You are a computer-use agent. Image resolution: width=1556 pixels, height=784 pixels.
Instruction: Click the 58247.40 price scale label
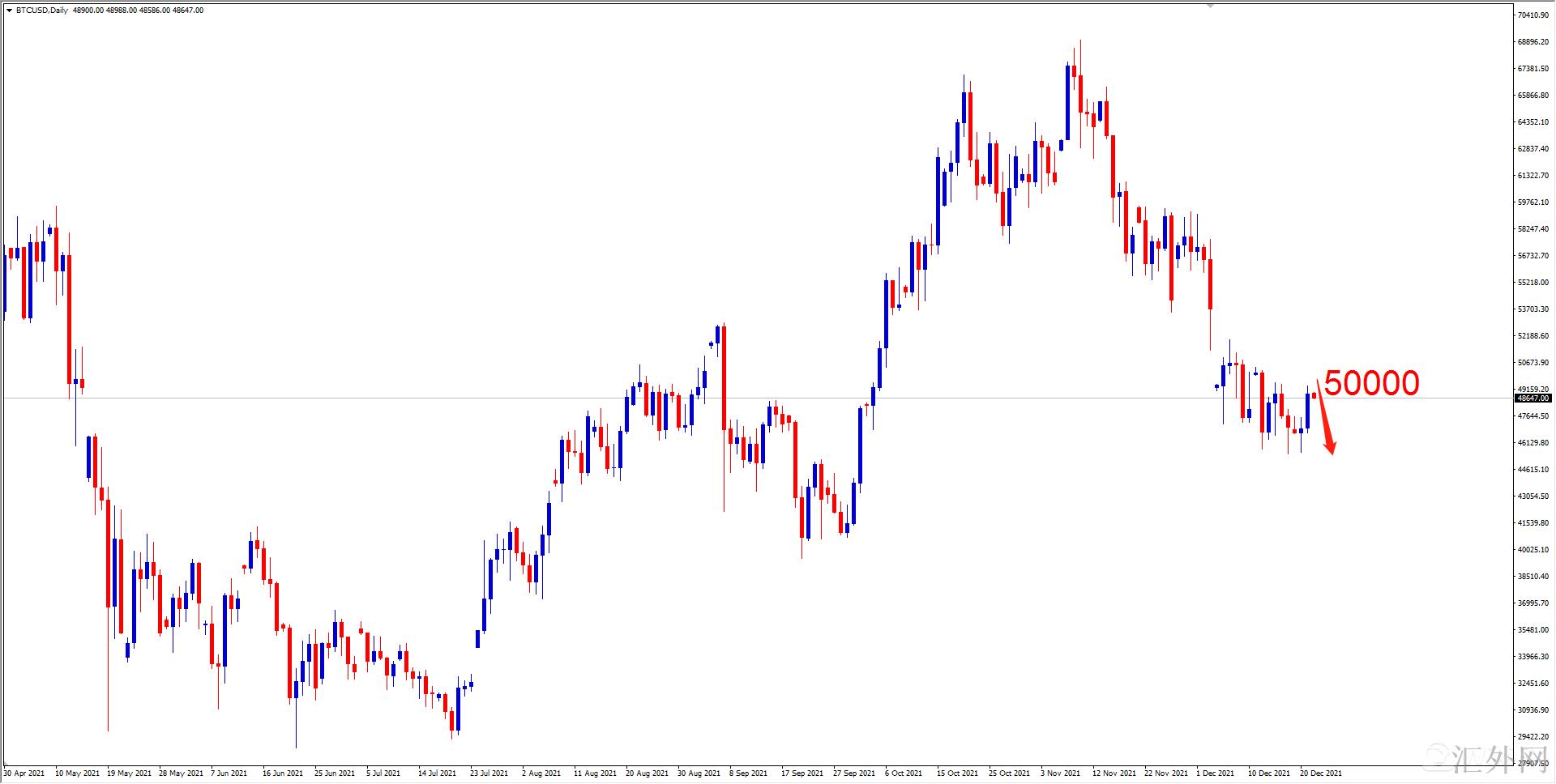click(1532, 229)
